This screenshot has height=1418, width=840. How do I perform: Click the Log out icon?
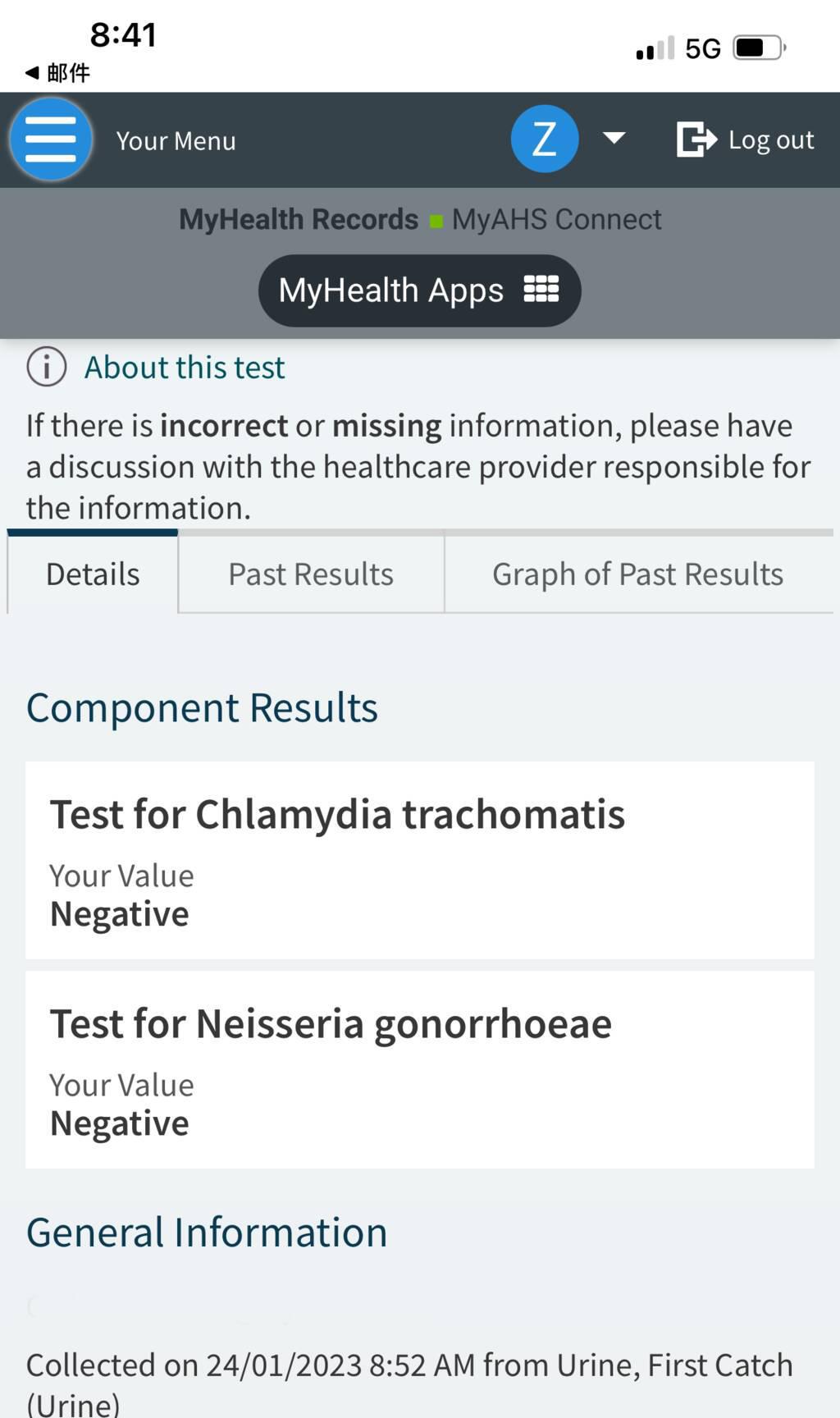click(x=696, y=140)
